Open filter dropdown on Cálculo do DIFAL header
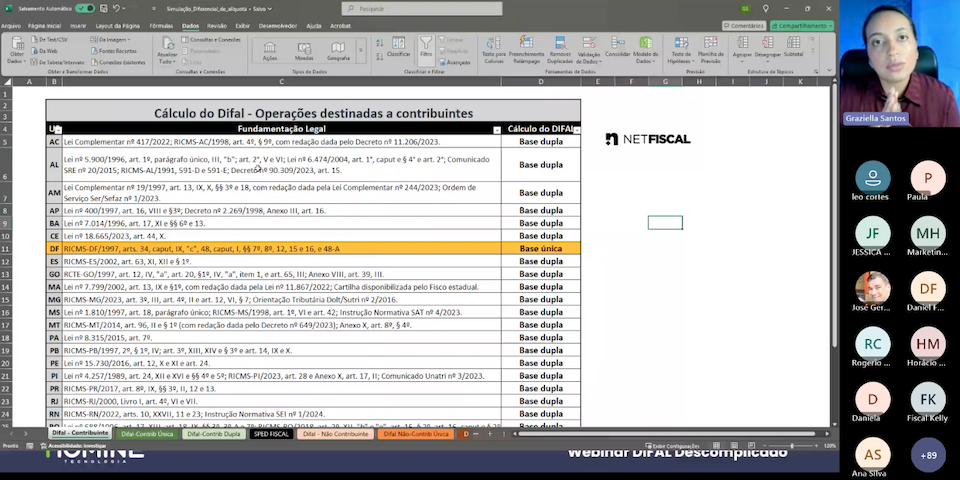The width and height of the screenshot is (960, 480). point(577,130)
